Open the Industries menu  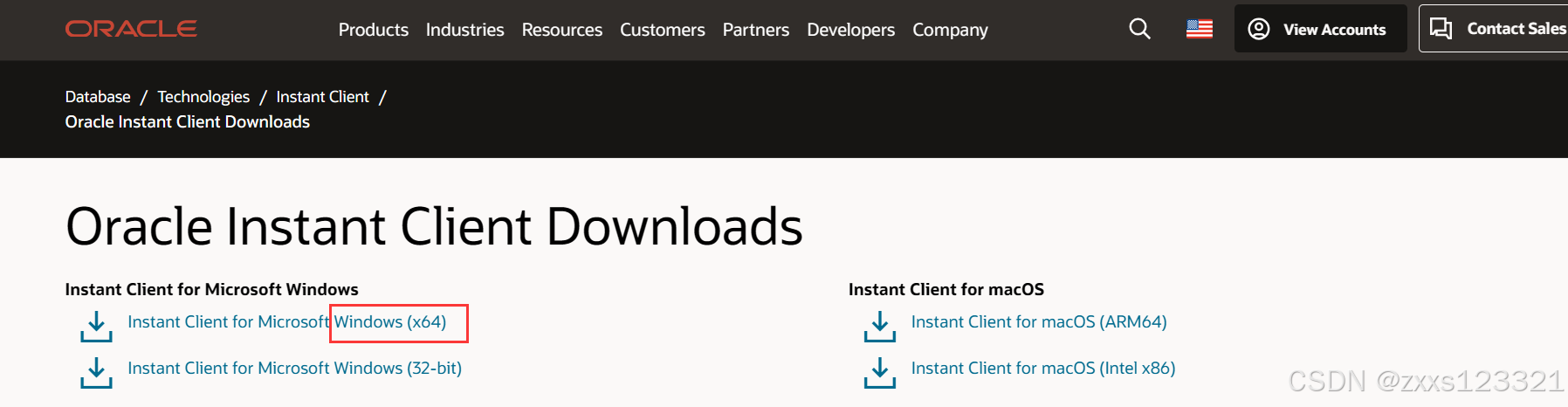[x=465, y=30]
